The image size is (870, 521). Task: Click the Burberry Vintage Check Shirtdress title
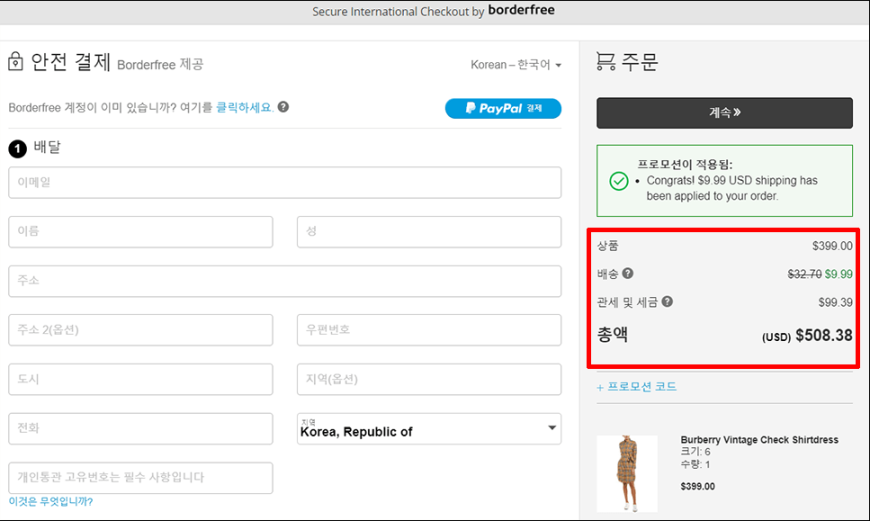tap(759, 439)
